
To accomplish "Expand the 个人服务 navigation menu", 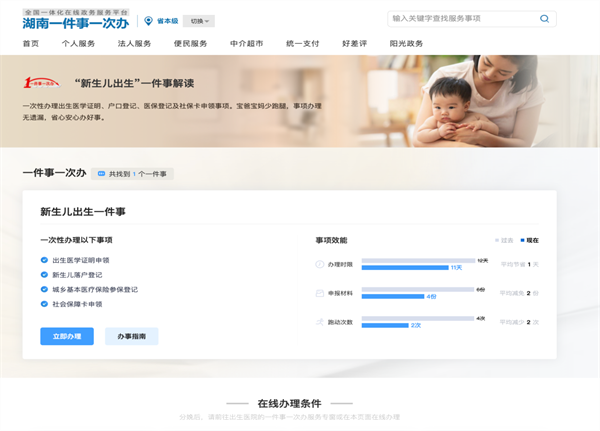I will click(x=79, y=44).
